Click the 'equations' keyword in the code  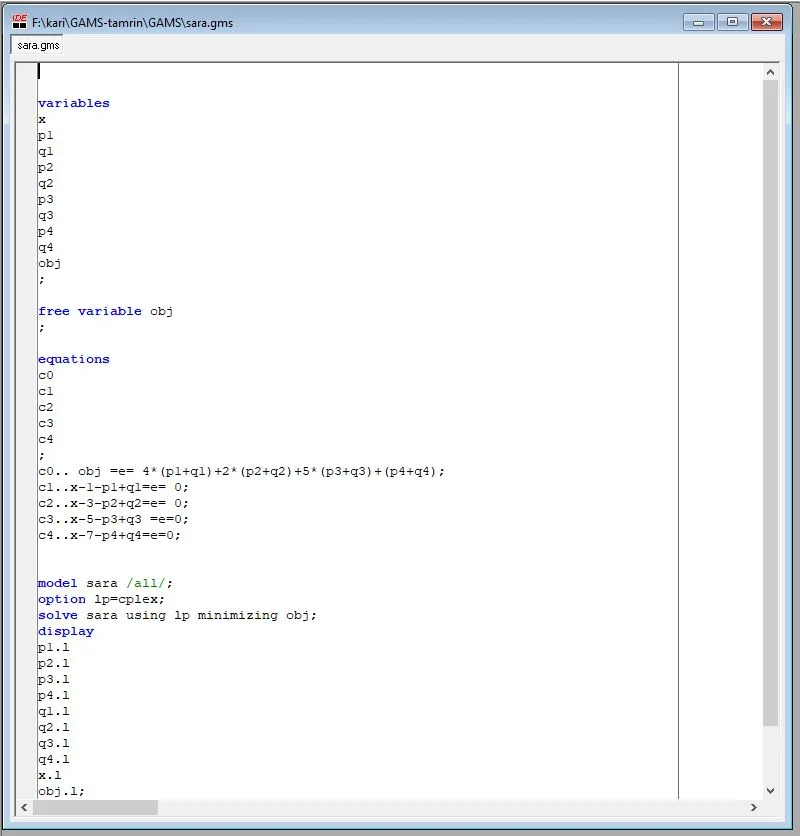tap(73, 359)
